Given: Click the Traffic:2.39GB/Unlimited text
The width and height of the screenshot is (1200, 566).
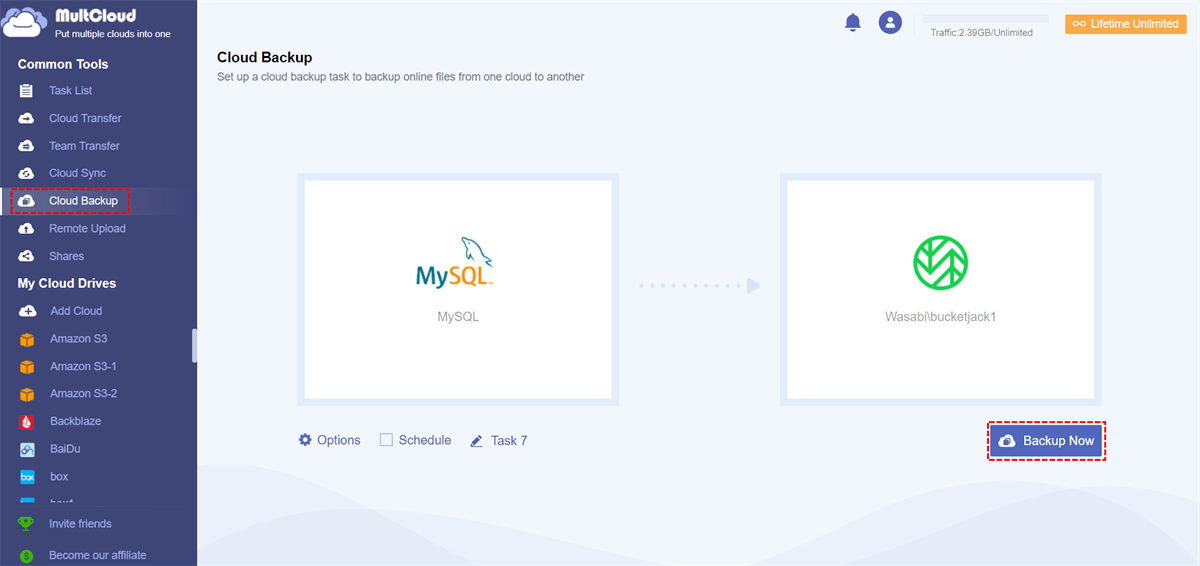Looking at the screenshot, I should coord(982,33).
